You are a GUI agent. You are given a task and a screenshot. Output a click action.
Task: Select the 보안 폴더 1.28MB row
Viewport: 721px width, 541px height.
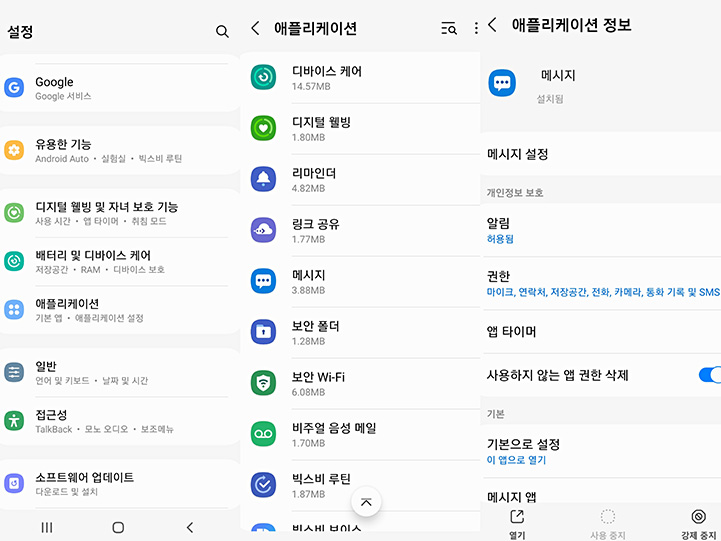[360, 332]
